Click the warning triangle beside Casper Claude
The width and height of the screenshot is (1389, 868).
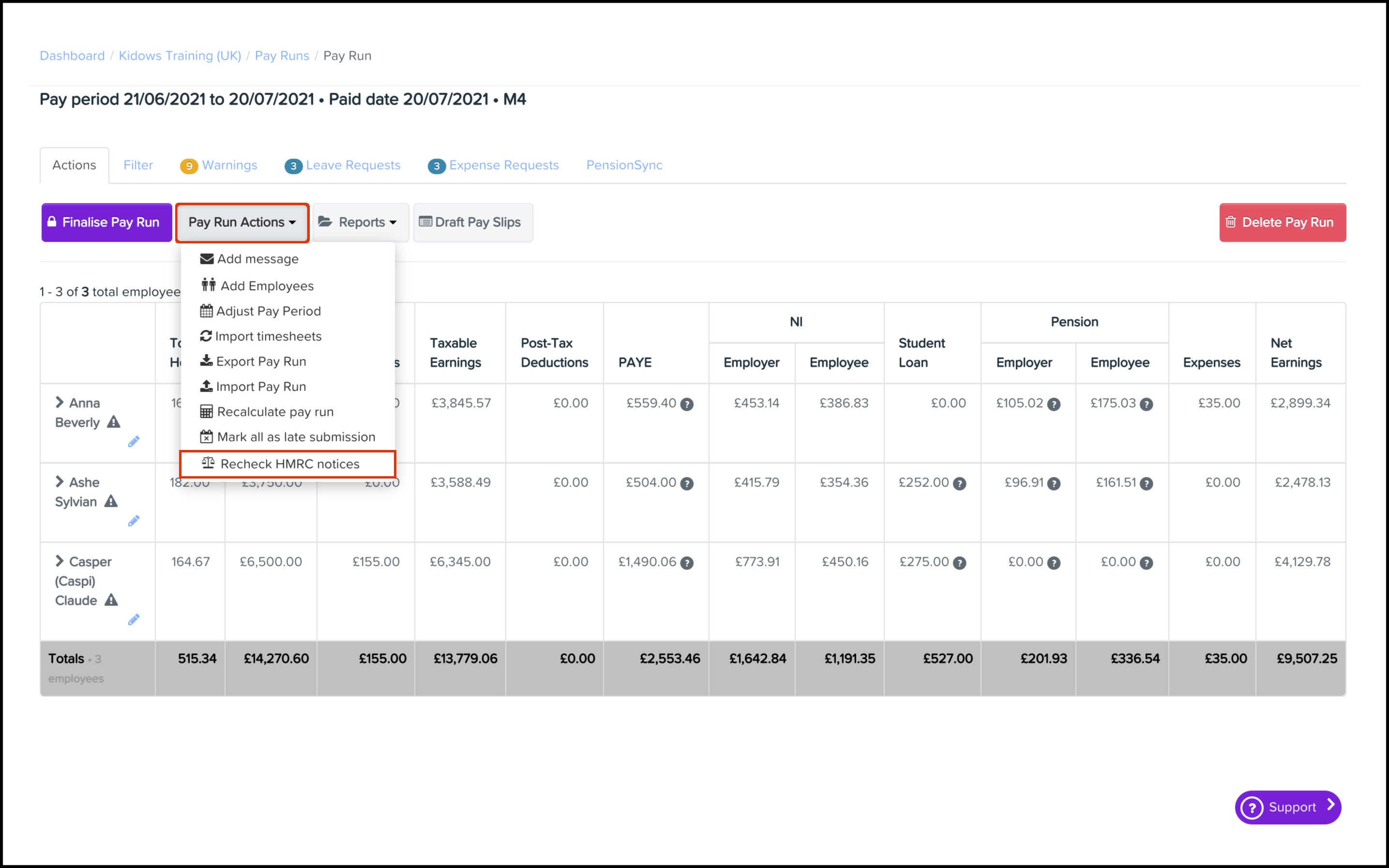click(111, 600)
